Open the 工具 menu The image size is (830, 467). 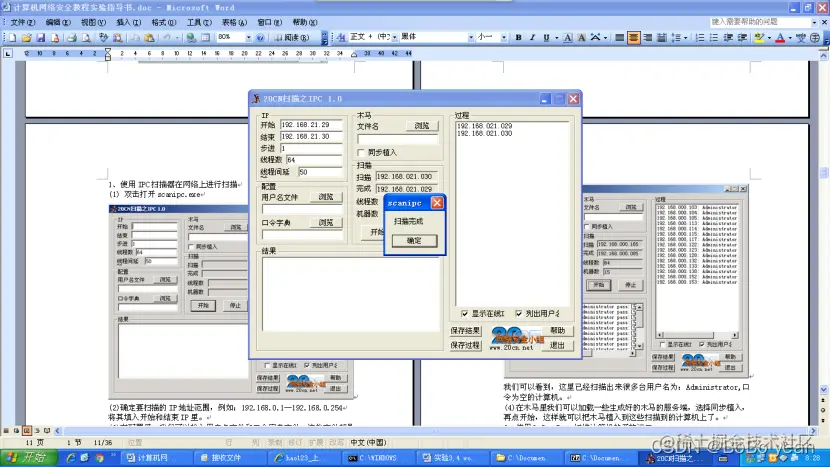[199, 22]
